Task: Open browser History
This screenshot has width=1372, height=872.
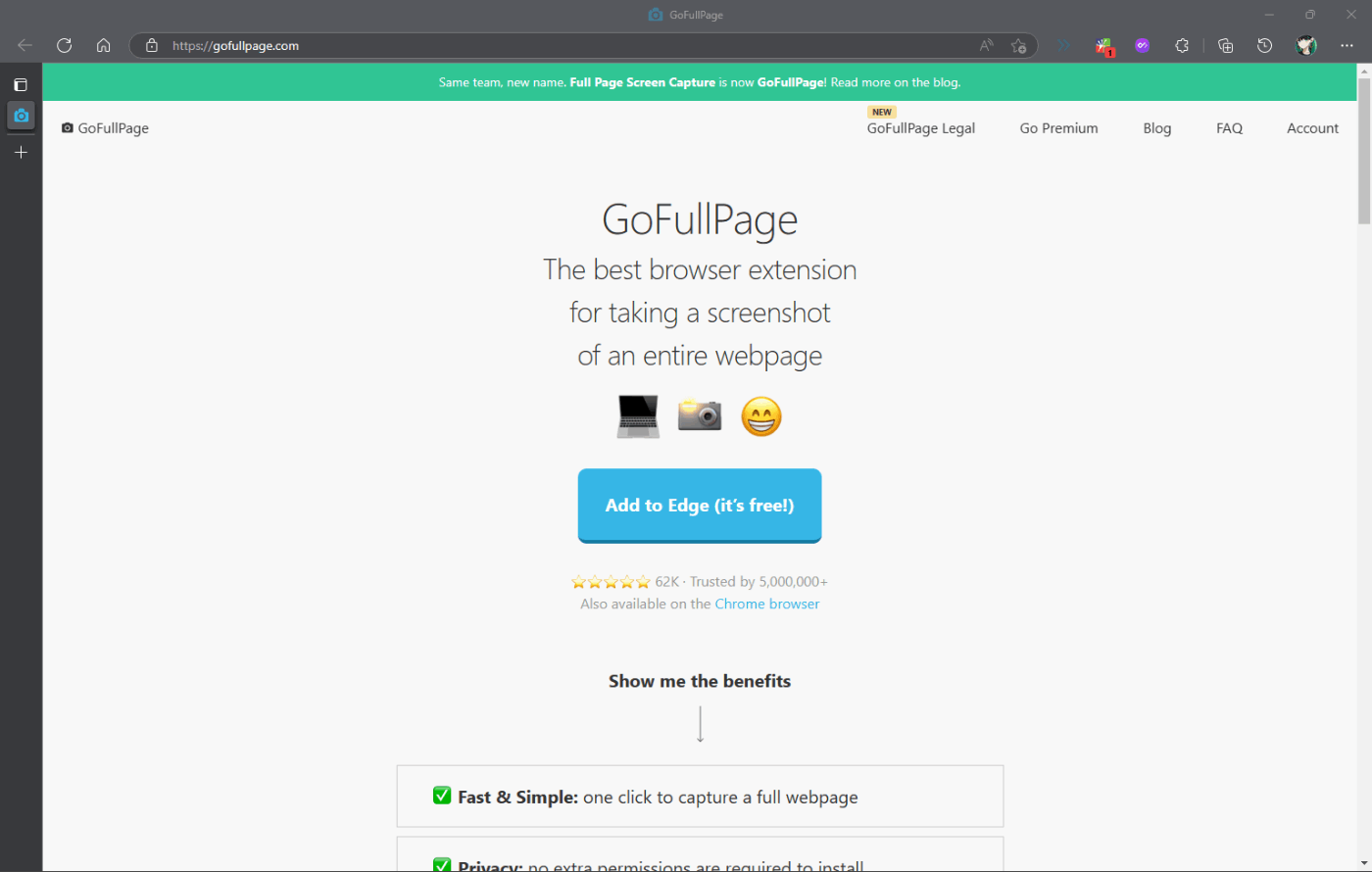Action: [x=1265, y=45]
